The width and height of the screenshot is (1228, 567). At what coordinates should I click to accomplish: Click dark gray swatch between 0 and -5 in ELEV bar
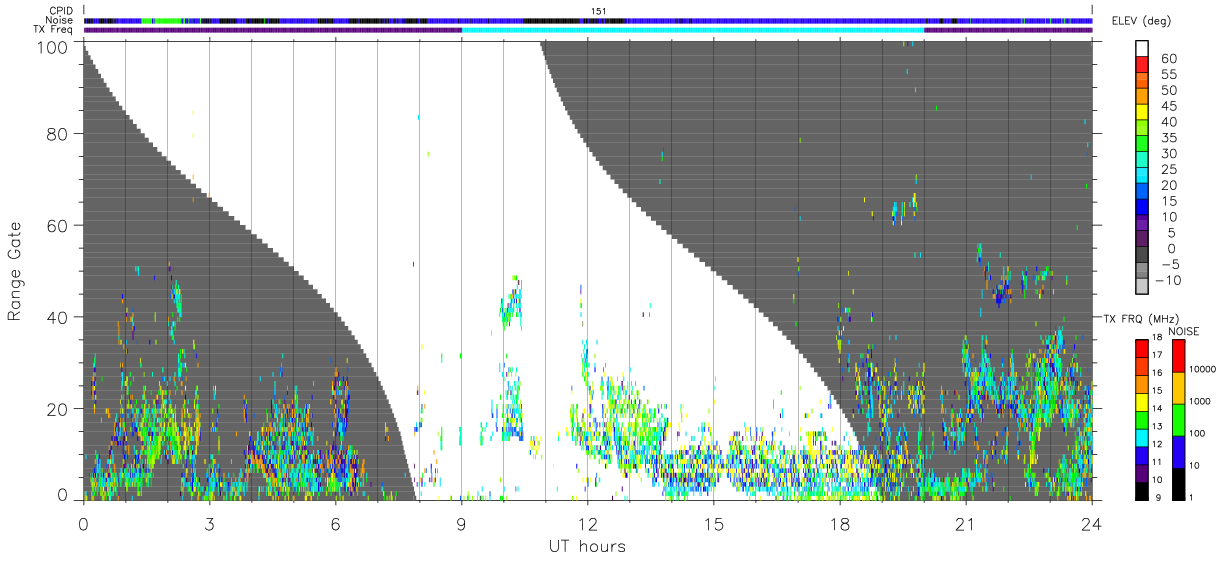point(1144,256)
